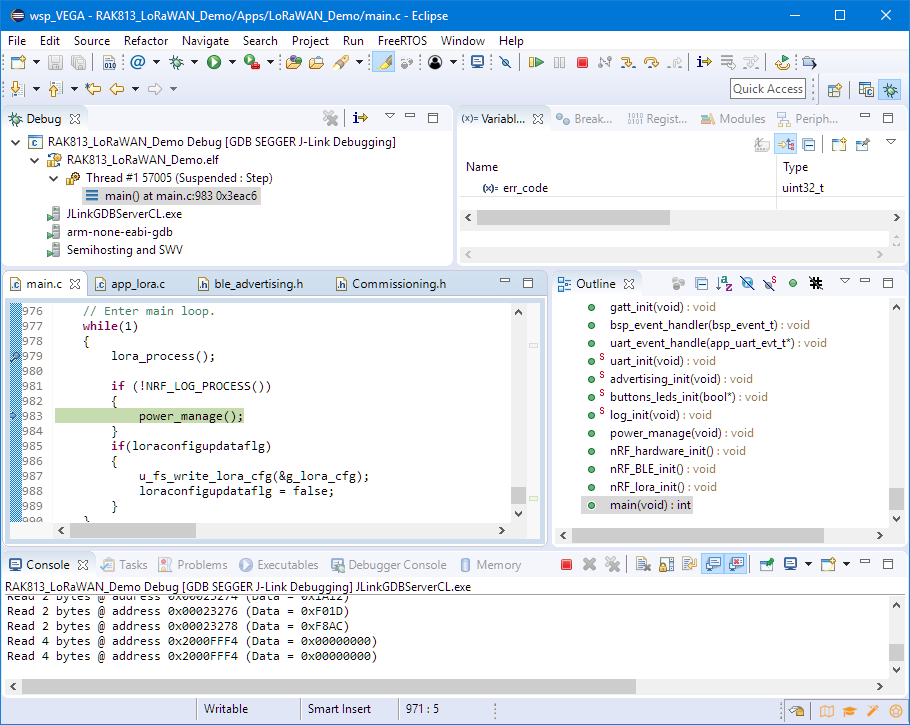
Task: Collapse all items in Outline view
Action: (x=701, y=284)
